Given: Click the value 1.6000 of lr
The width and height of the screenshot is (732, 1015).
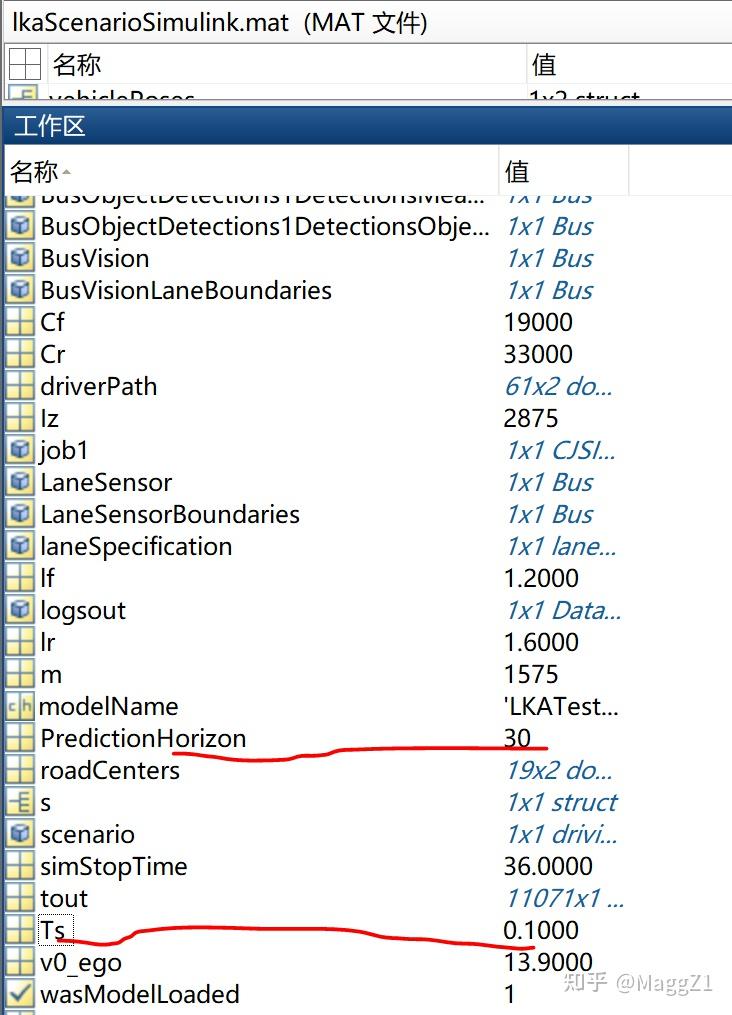Looking at the screenshot, I should click(x=541, y=642).
